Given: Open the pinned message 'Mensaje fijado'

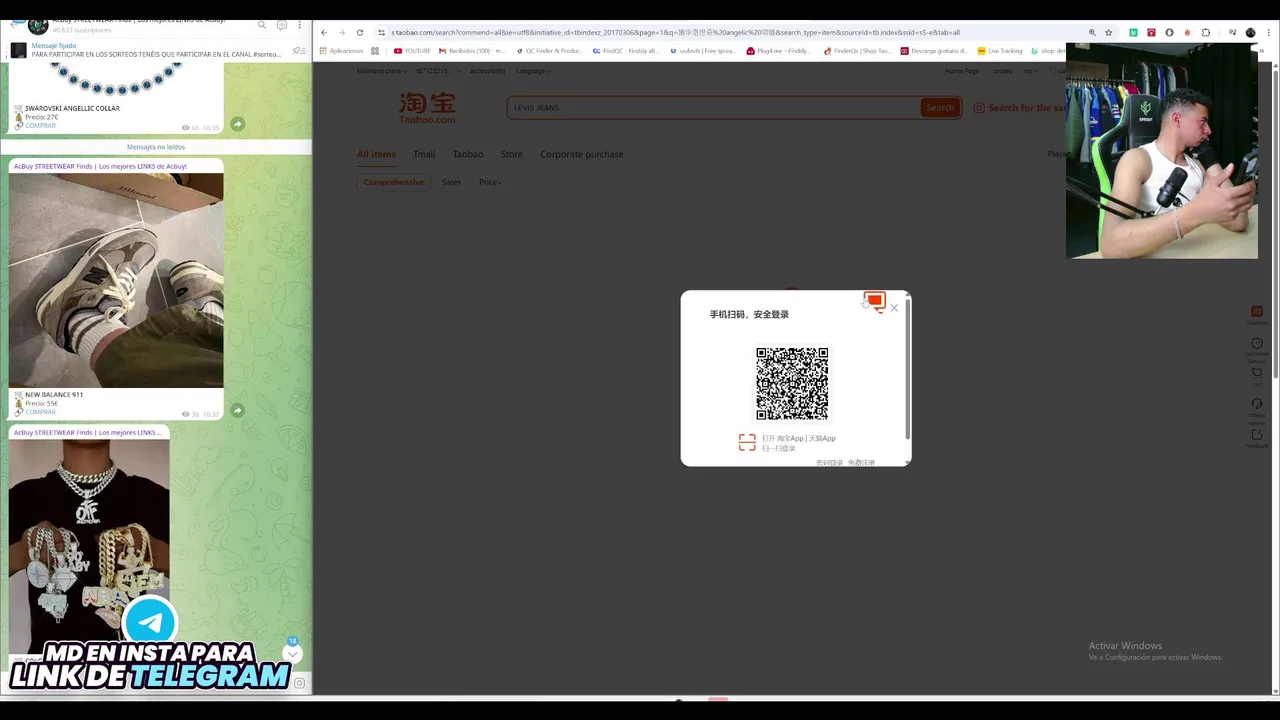Looking at the screenshot, I should pos(155,50).
